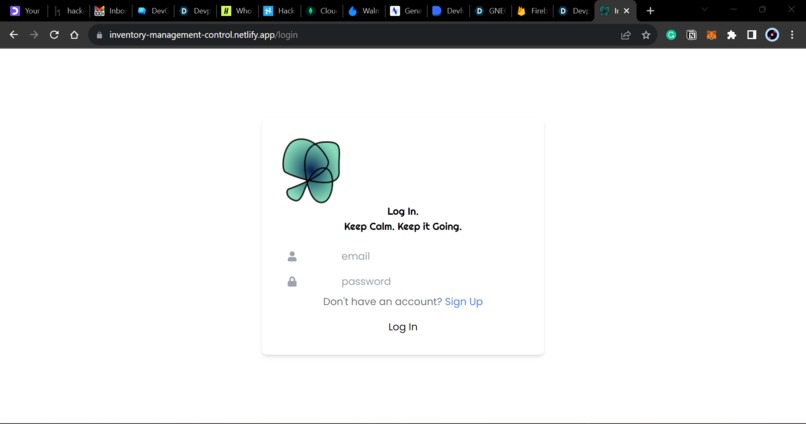Open the Chrome profile avatar

tap(772, 35)
